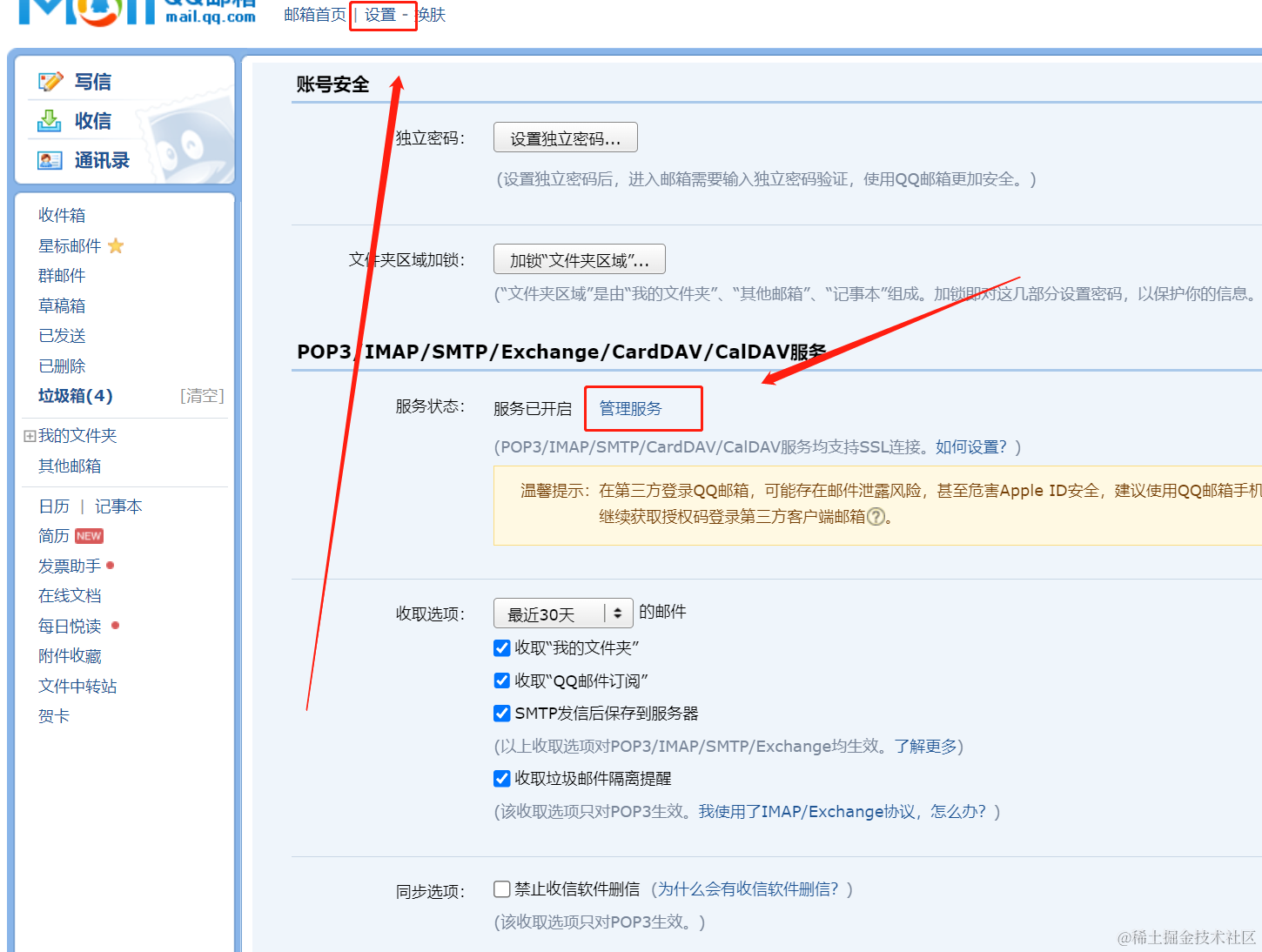The height and width of the screenshot is (952, 1262).
Task: Toggle the 收取"QQ邮件订阅" checkbox
Action: pos(502,680)
